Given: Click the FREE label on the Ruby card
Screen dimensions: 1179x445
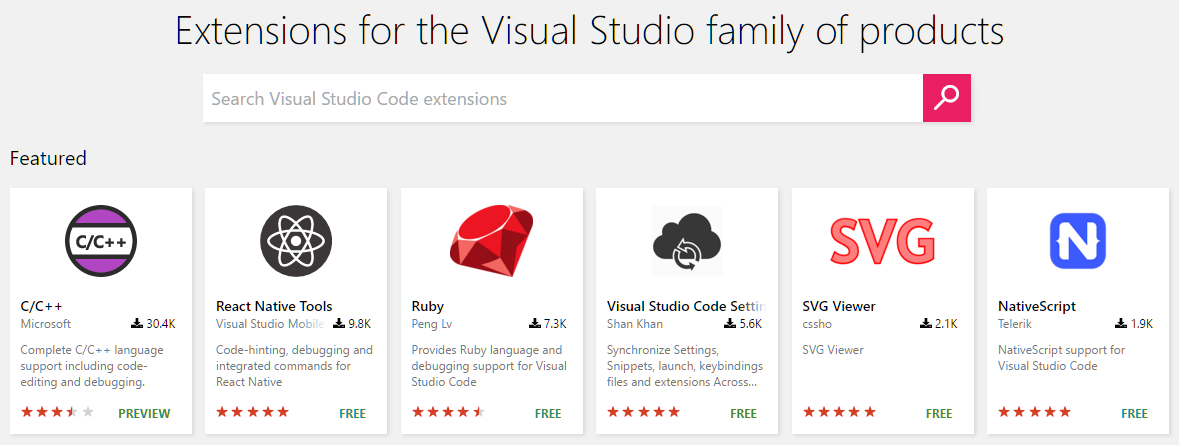Looking at the screenshot, I should click(548, 413).
